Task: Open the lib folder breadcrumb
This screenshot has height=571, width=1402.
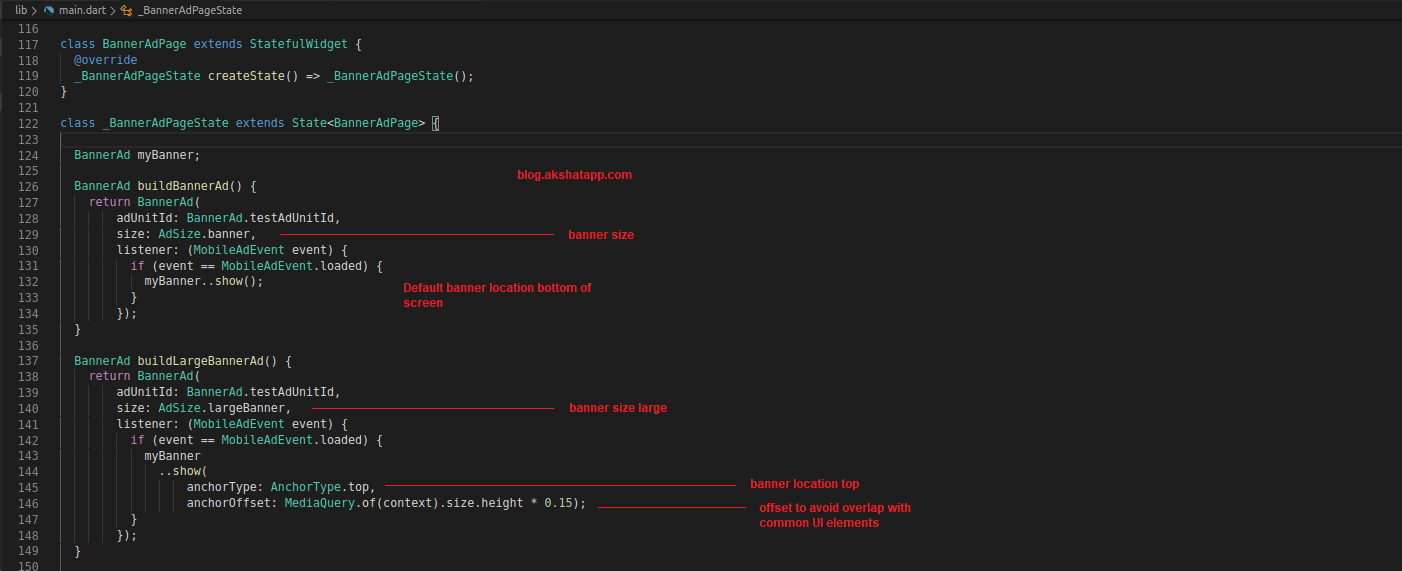Action: coord(21,9)
